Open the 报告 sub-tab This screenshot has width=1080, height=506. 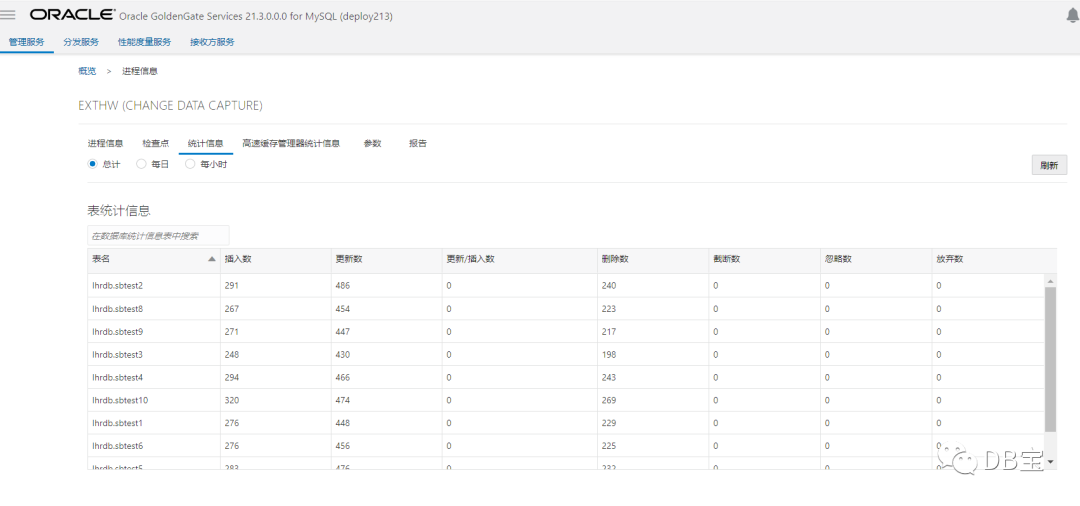click(417, 143)
